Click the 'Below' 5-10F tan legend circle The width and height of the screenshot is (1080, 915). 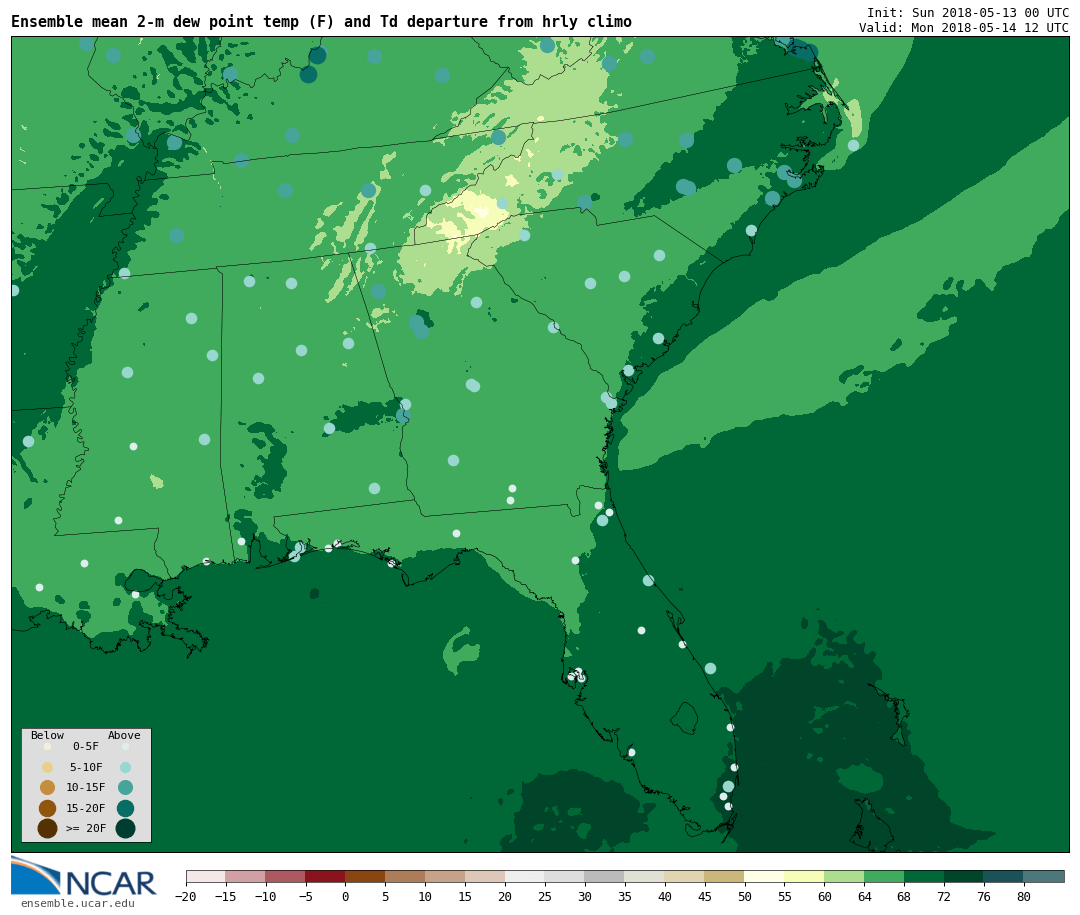(x=48, y=767)
